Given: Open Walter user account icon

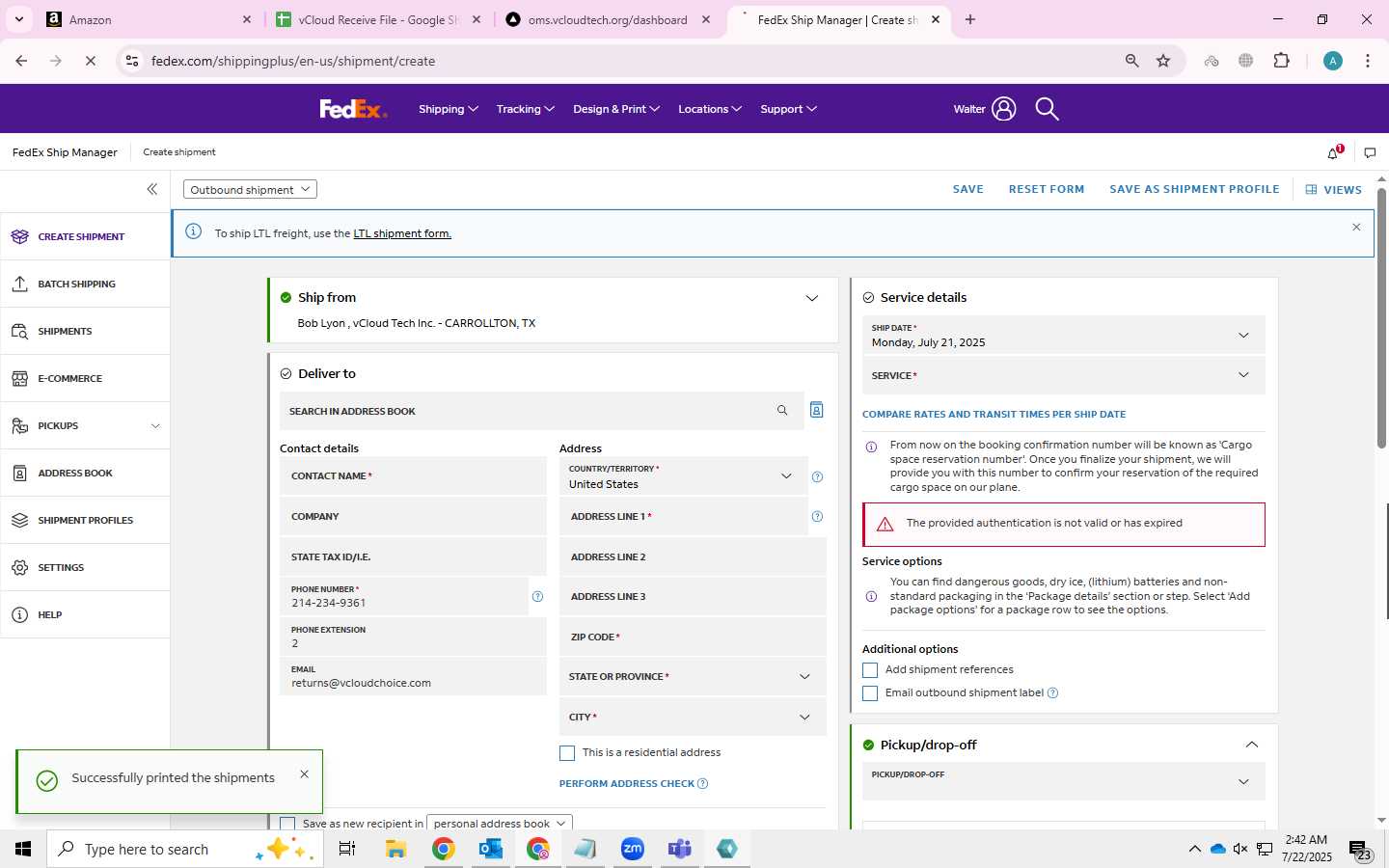Looking at the screenshot, I should point(1003,109).
